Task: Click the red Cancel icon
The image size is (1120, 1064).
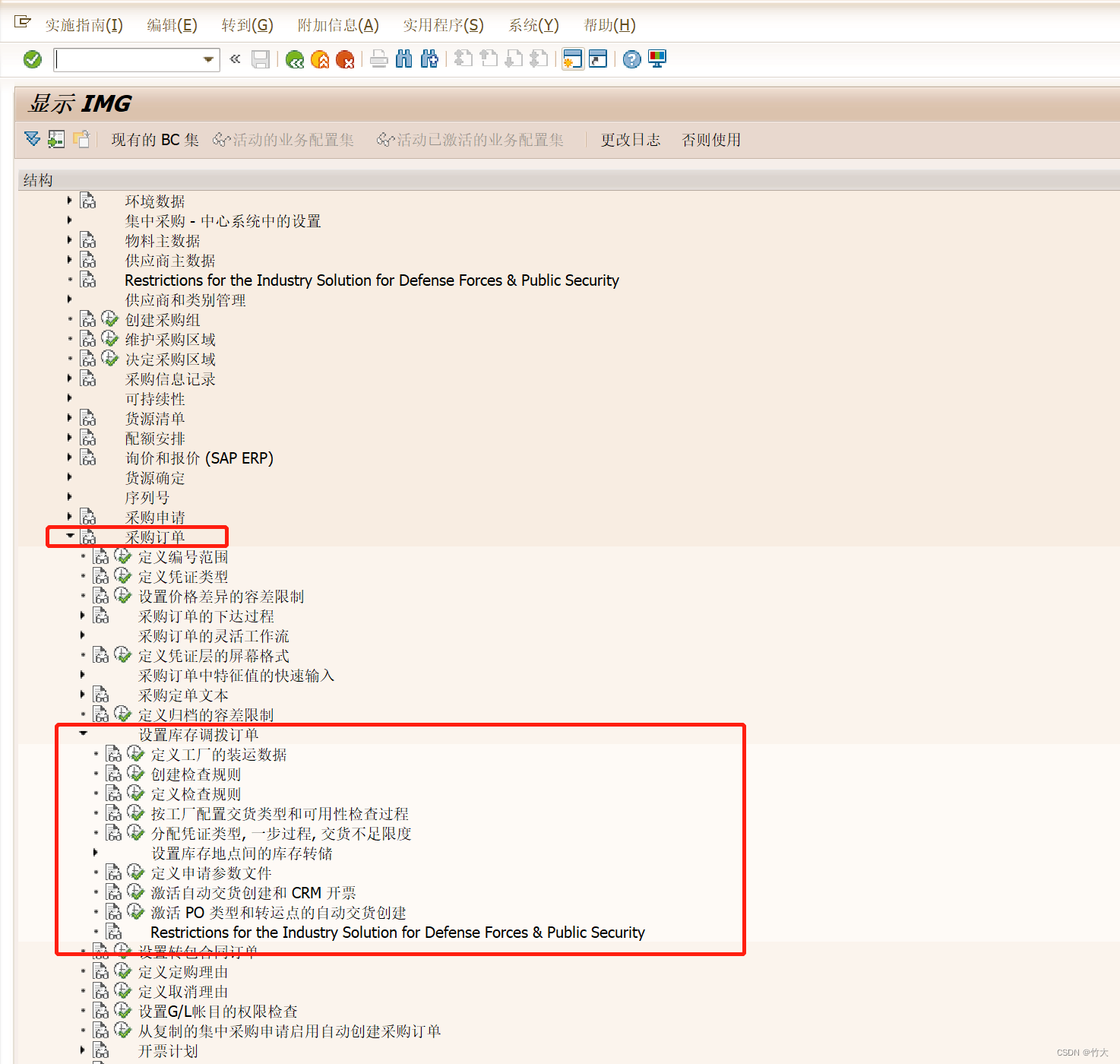Action: pos(346,59)
